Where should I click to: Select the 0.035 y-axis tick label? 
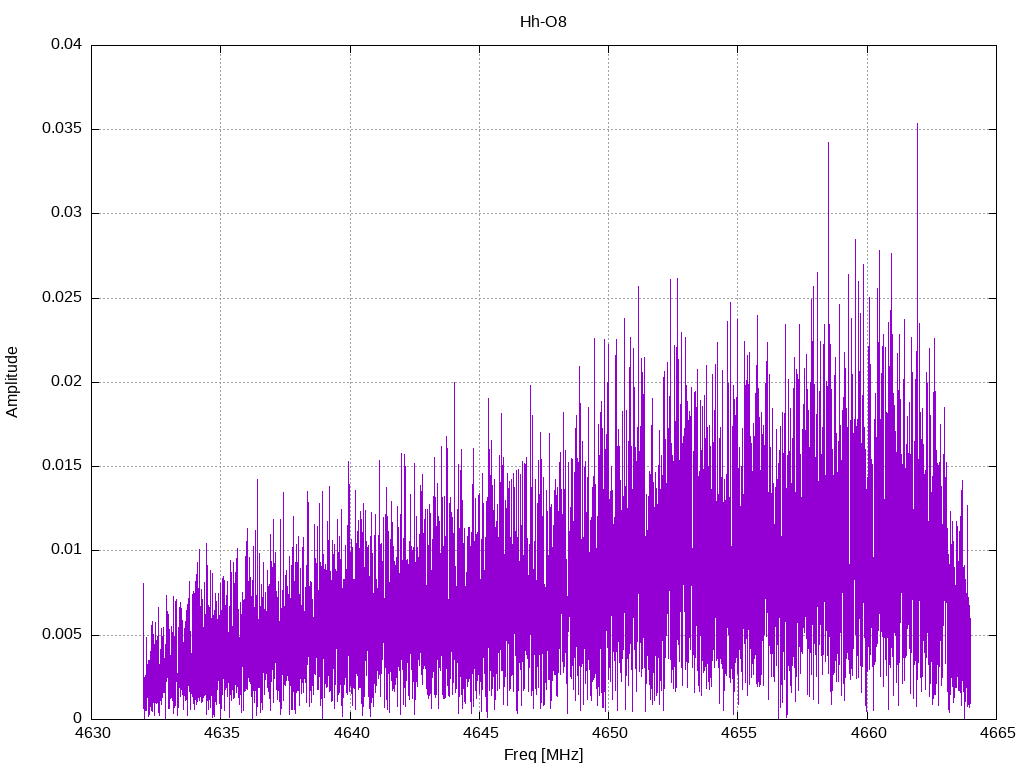pos(63,129)
